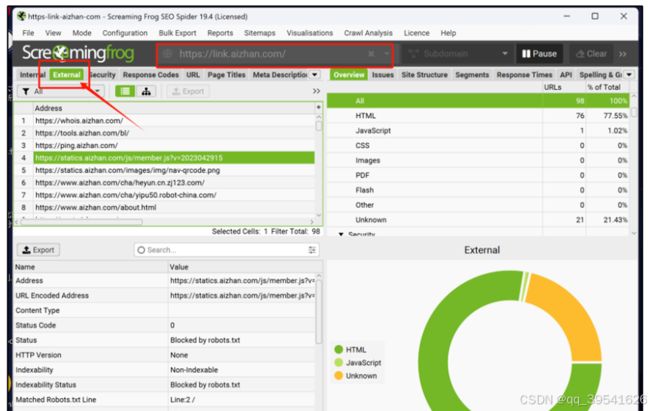650x411 pixels.
Task: Open the Issues tab
Action: pos(383,75)
